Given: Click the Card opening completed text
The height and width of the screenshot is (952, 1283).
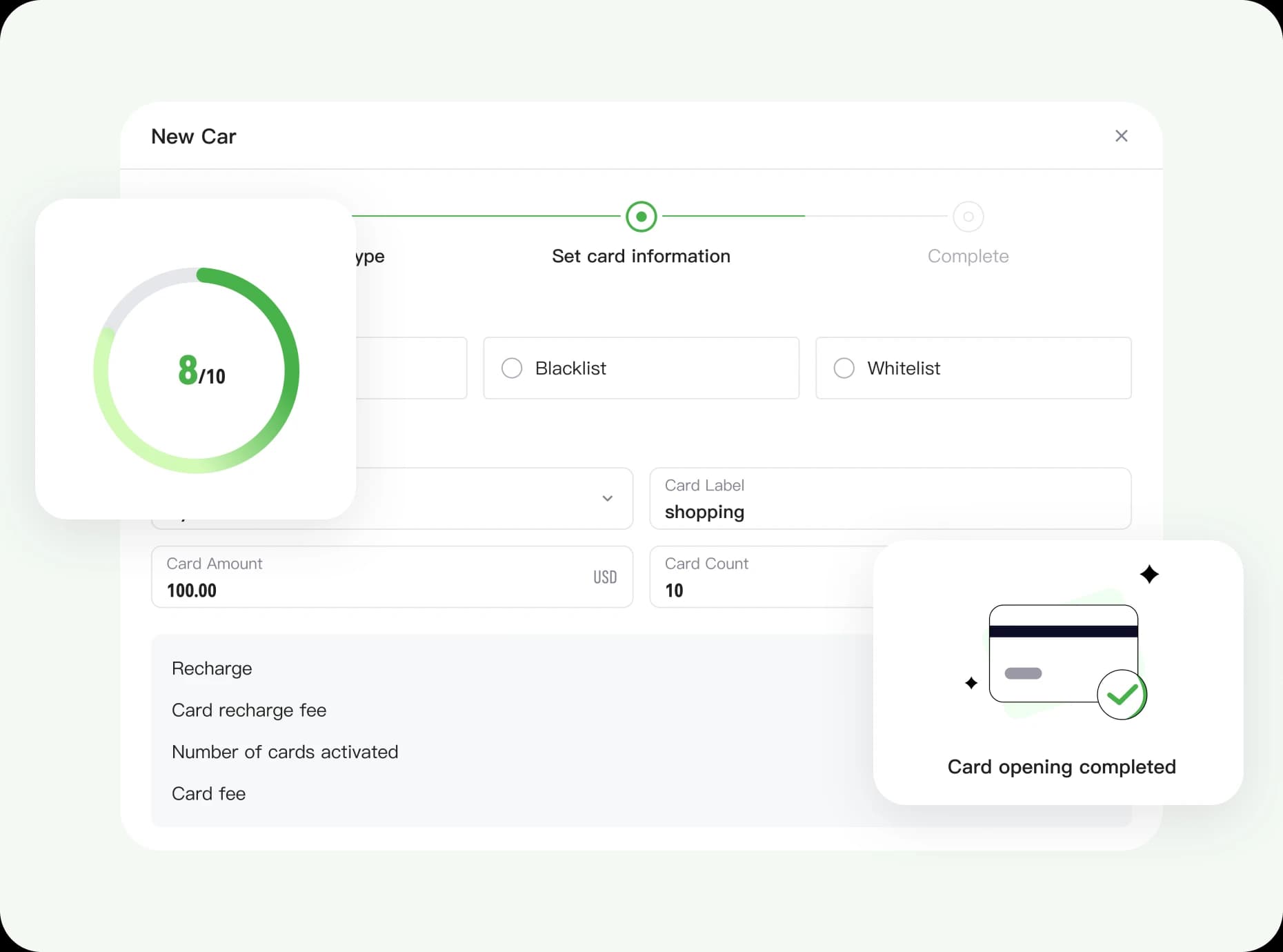Looking at the screenshot, I should (1061, 766).
